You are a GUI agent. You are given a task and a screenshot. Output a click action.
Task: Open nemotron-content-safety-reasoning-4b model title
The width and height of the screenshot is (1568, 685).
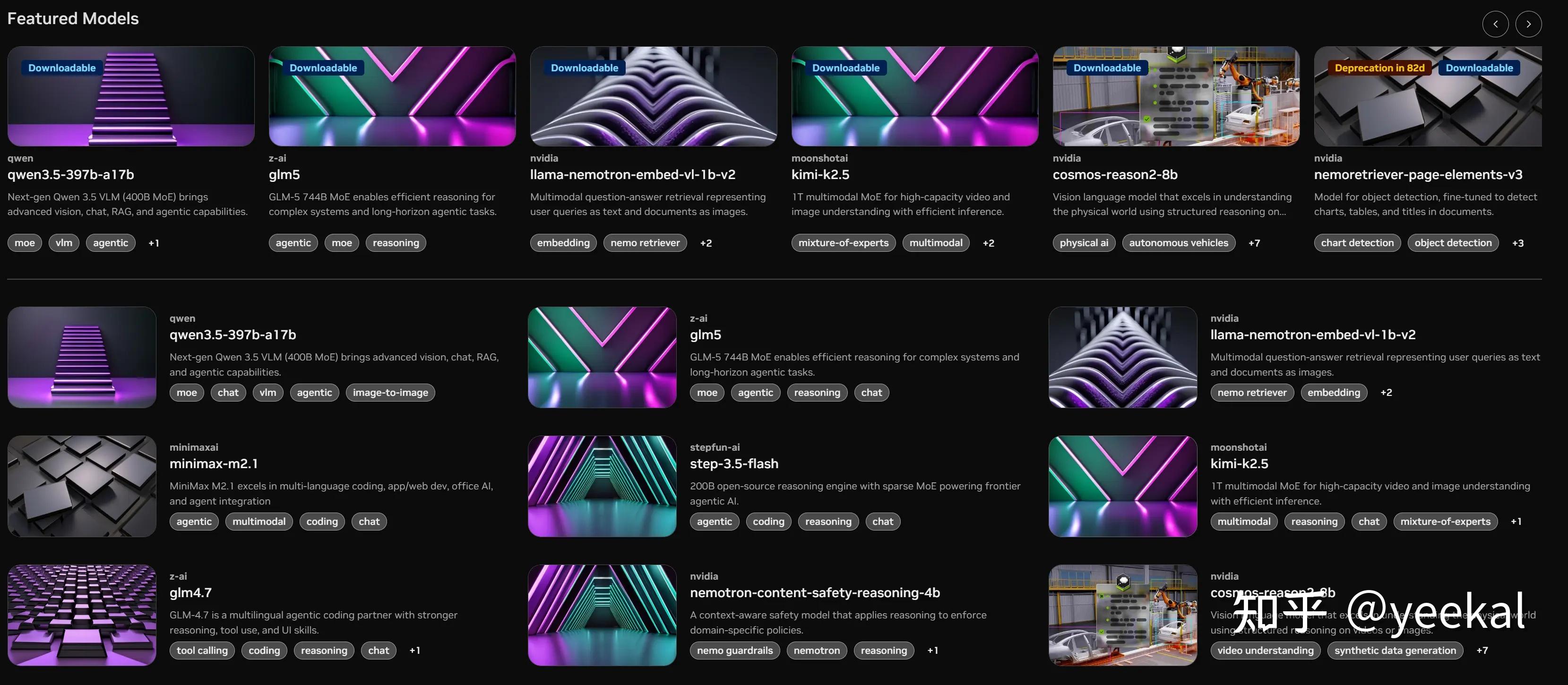(x=814, y=592)
